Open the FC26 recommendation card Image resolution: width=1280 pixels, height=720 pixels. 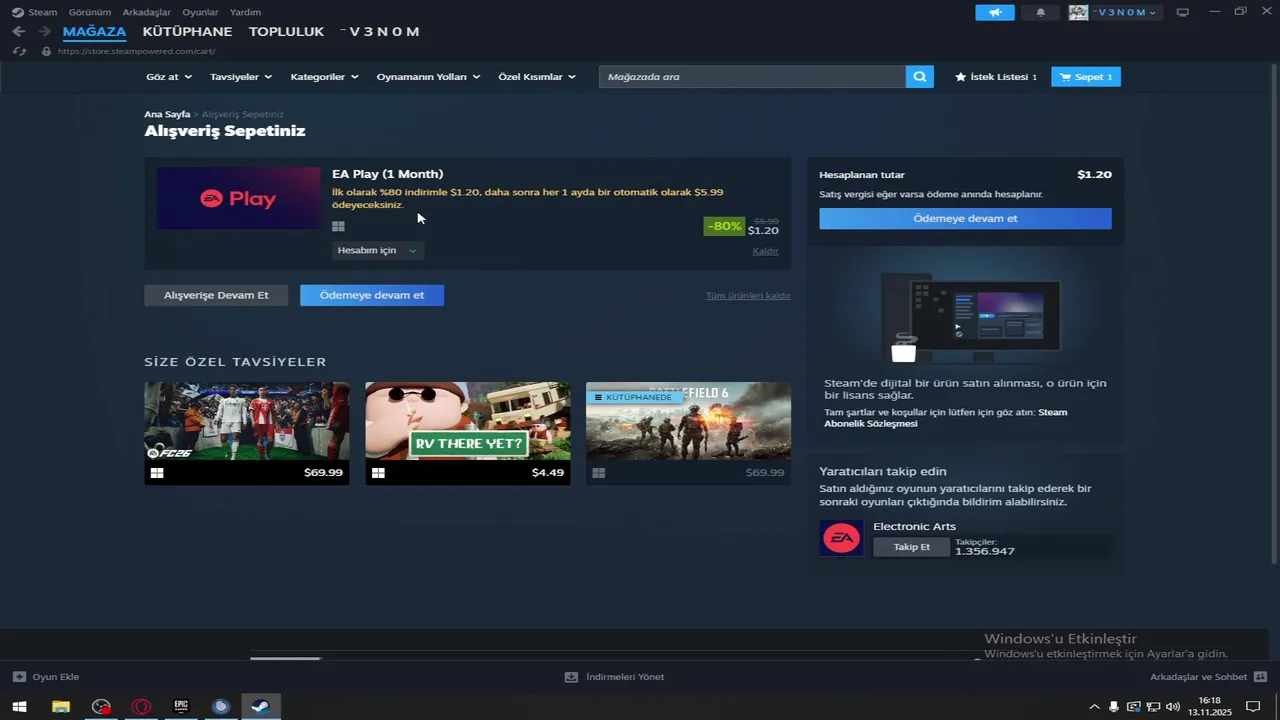tap(247, 433)
